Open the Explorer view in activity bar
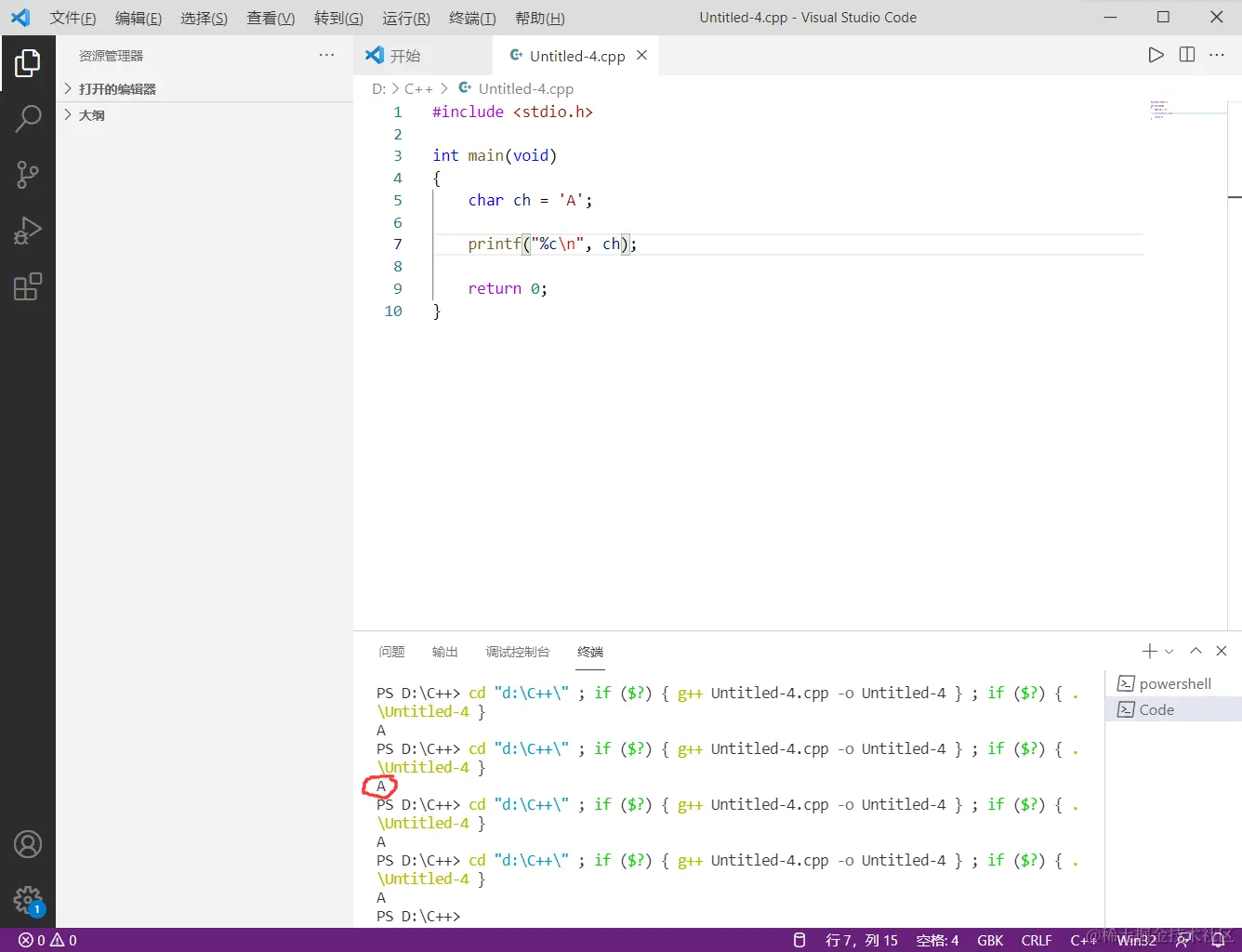Screen dimensions: 1242x952 pyautogui.click(x=28, y=63)
